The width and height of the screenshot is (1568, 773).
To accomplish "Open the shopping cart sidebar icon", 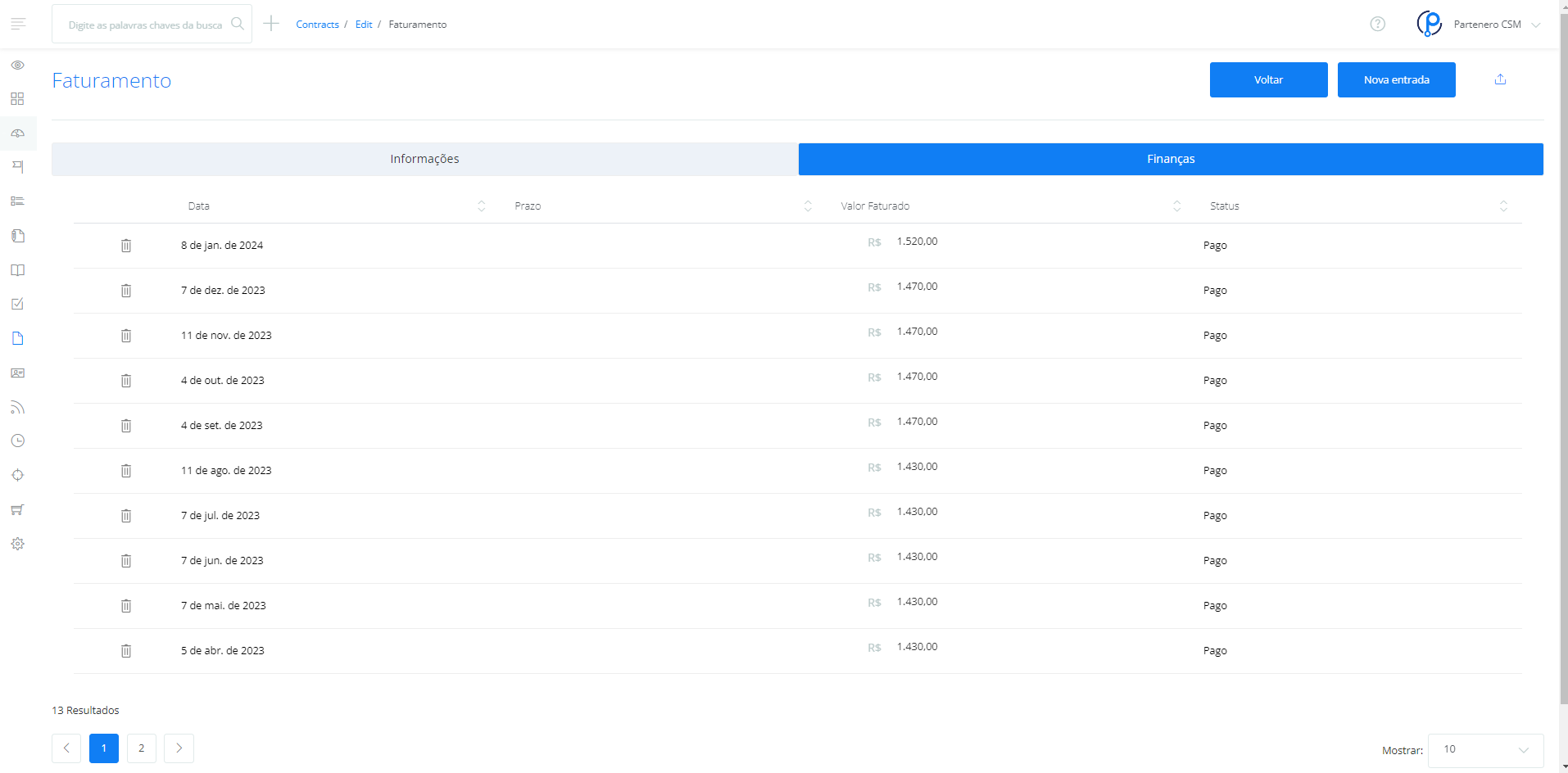I will (17, 509).
